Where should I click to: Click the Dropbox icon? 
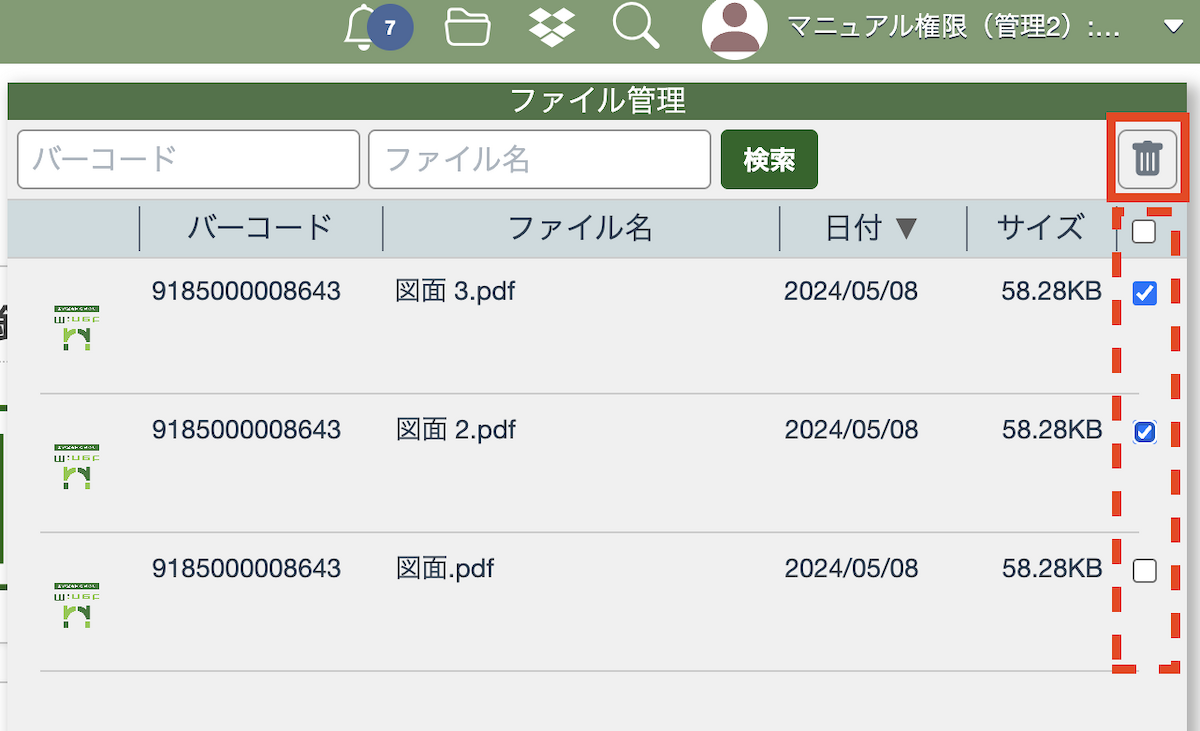(552, 27)
